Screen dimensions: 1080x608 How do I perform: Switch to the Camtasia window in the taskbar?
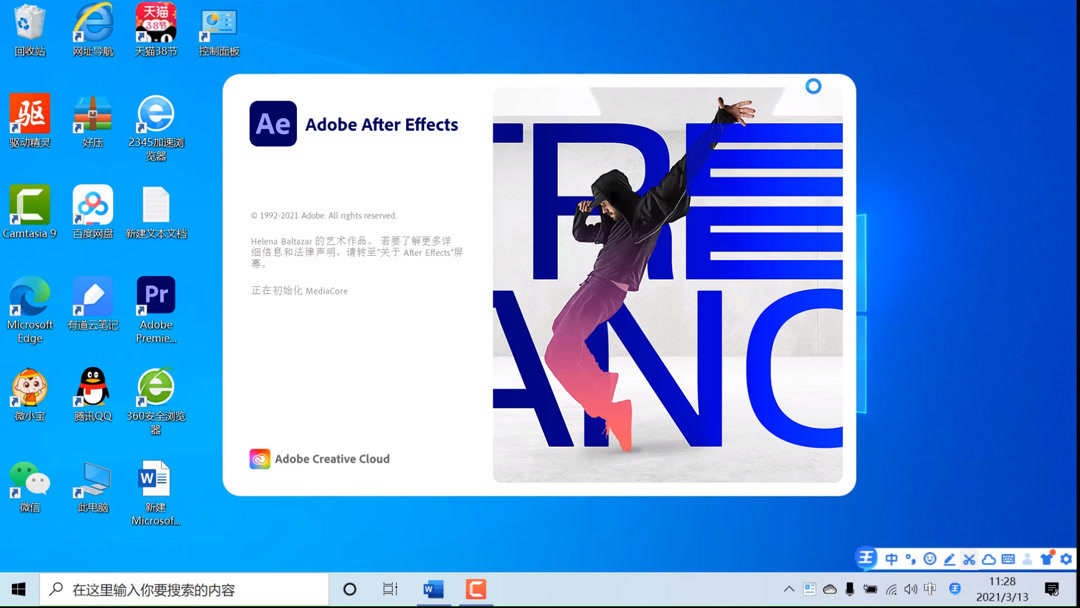(x=476, y=589)
